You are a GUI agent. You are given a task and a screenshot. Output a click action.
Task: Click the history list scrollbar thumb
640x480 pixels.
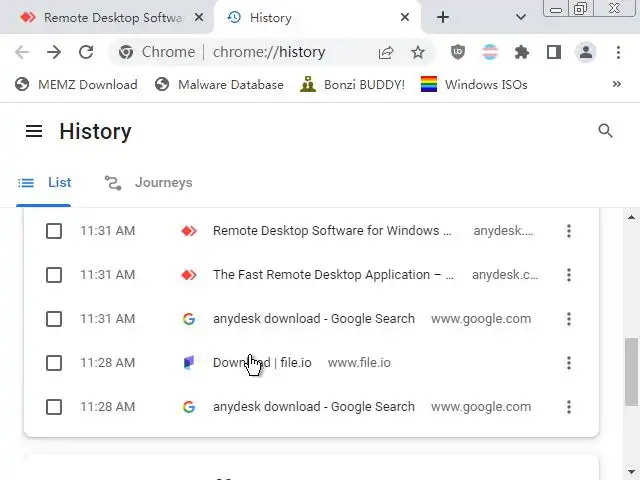631,371
